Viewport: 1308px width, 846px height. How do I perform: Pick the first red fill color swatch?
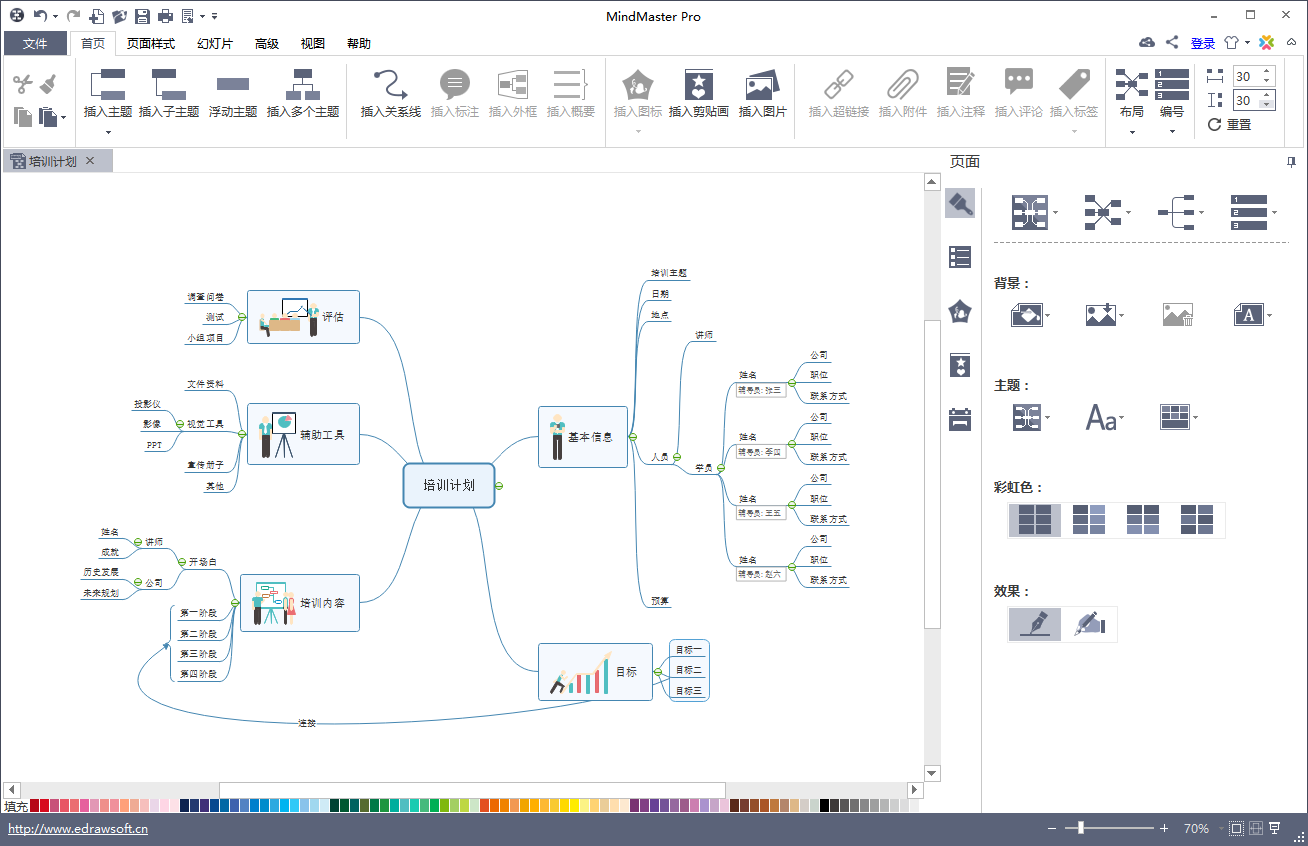point(35,805)
